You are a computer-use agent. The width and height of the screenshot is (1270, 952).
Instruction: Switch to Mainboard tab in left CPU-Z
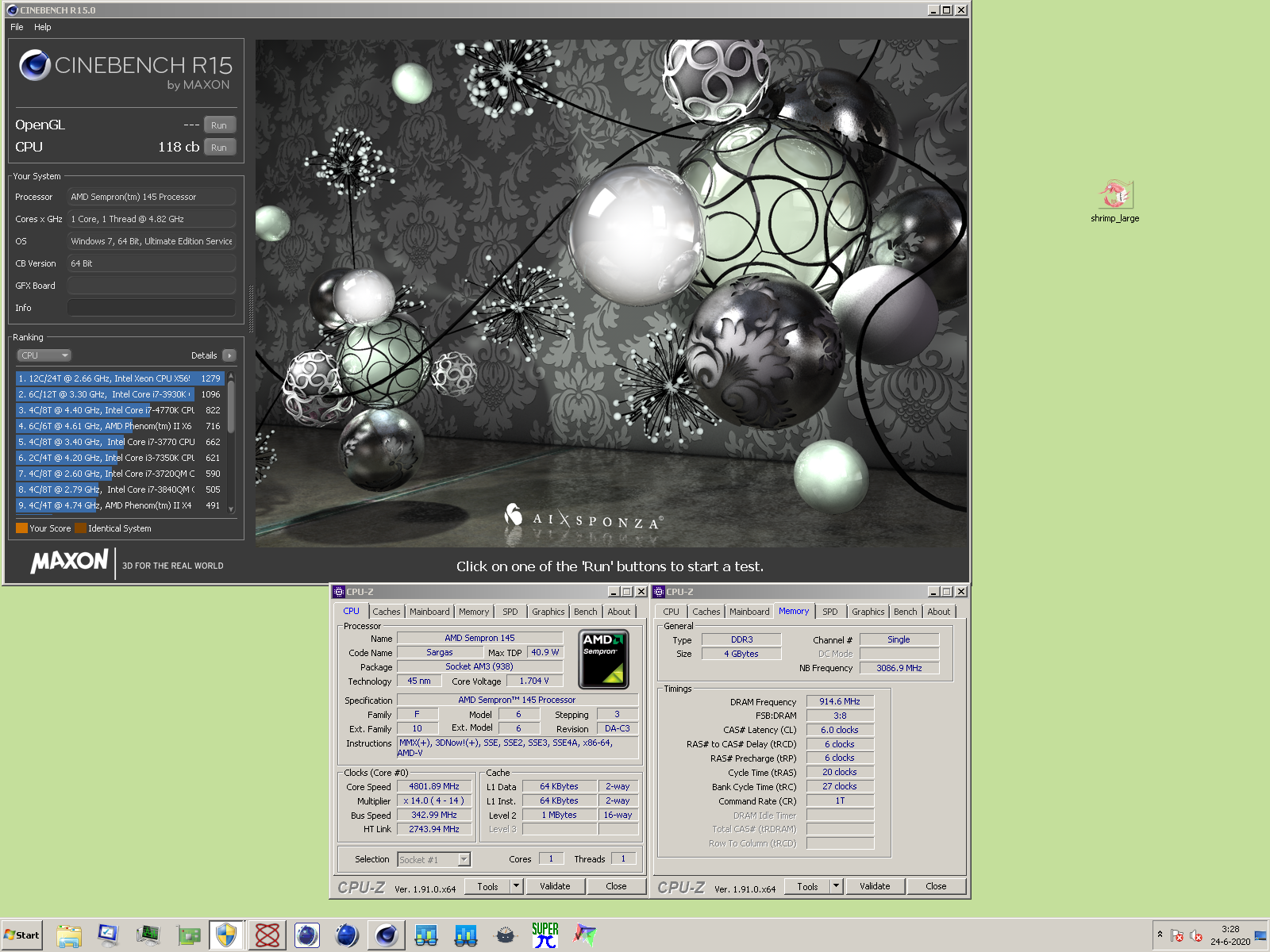[429, 612]
